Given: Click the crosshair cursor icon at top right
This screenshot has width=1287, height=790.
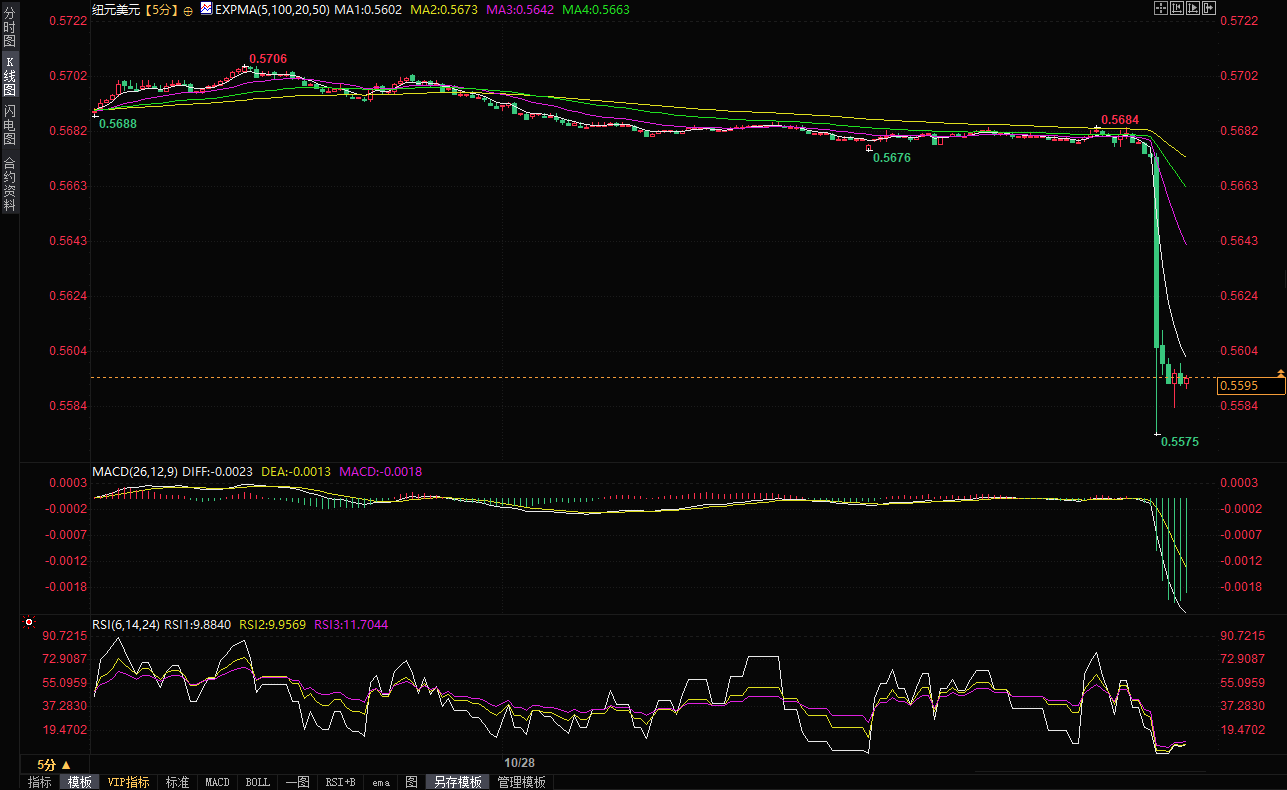Looking at the screenshot, I should click(1162, 8).
